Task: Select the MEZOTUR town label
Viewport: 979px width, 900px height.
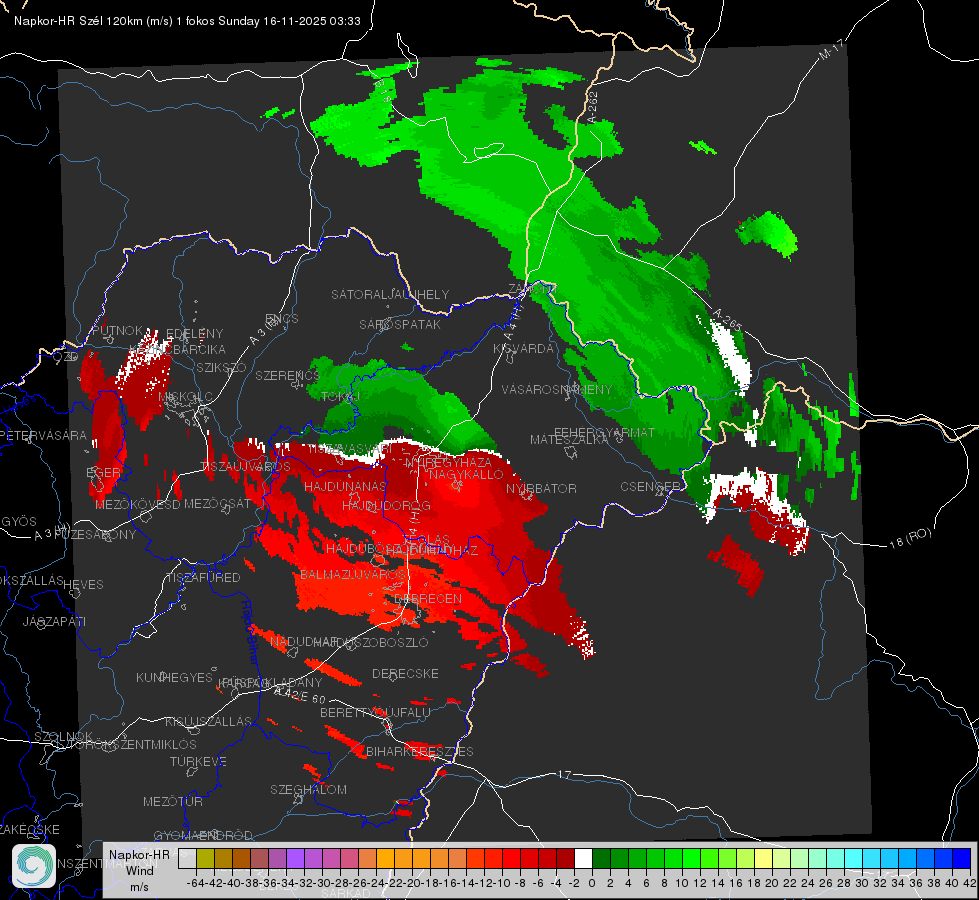Action: pos(173,801)
